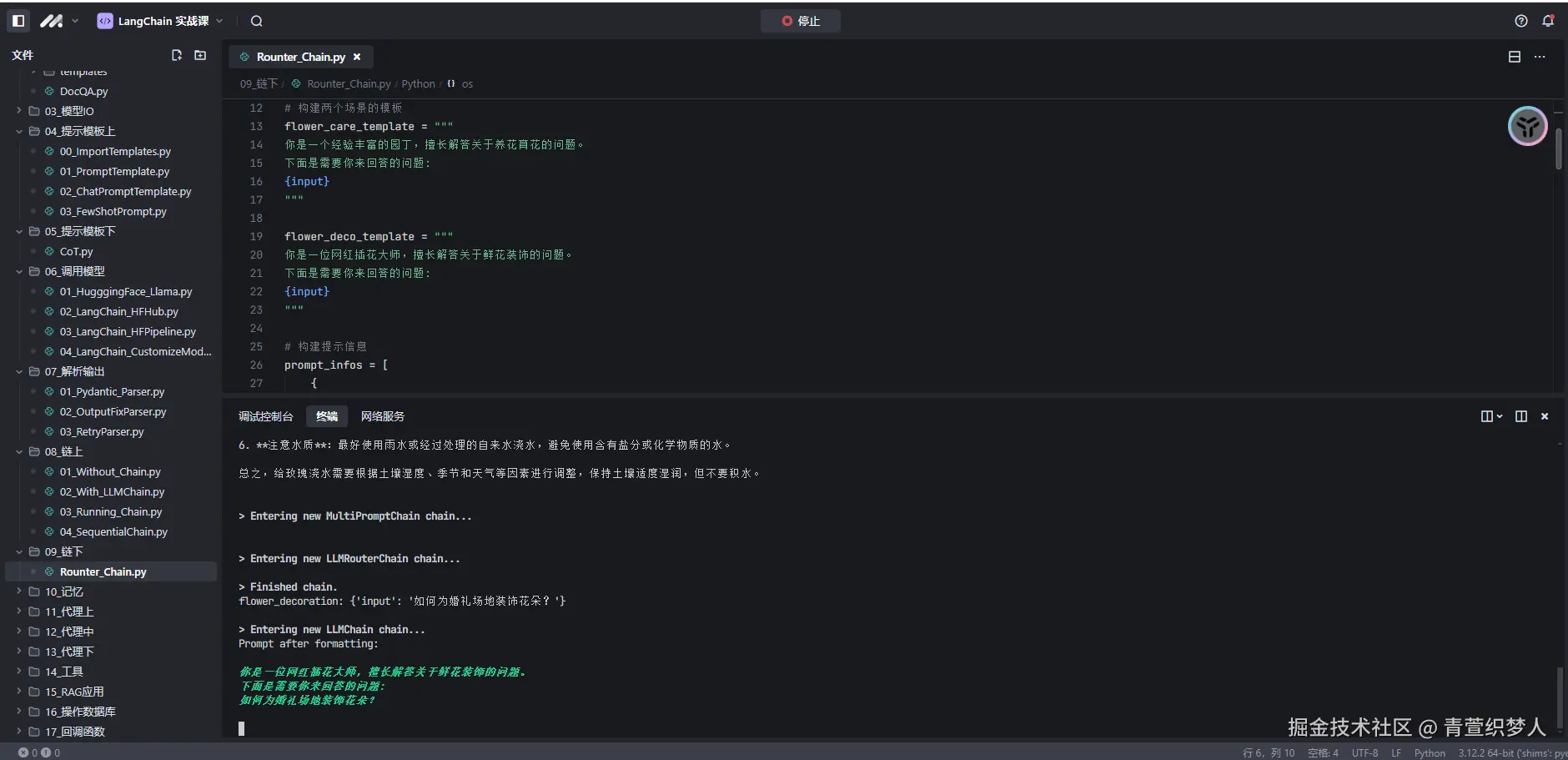The image size is (1568, 760).
Task: Expand the 10_记忆 folder
Action: click(x=19, y=591)
